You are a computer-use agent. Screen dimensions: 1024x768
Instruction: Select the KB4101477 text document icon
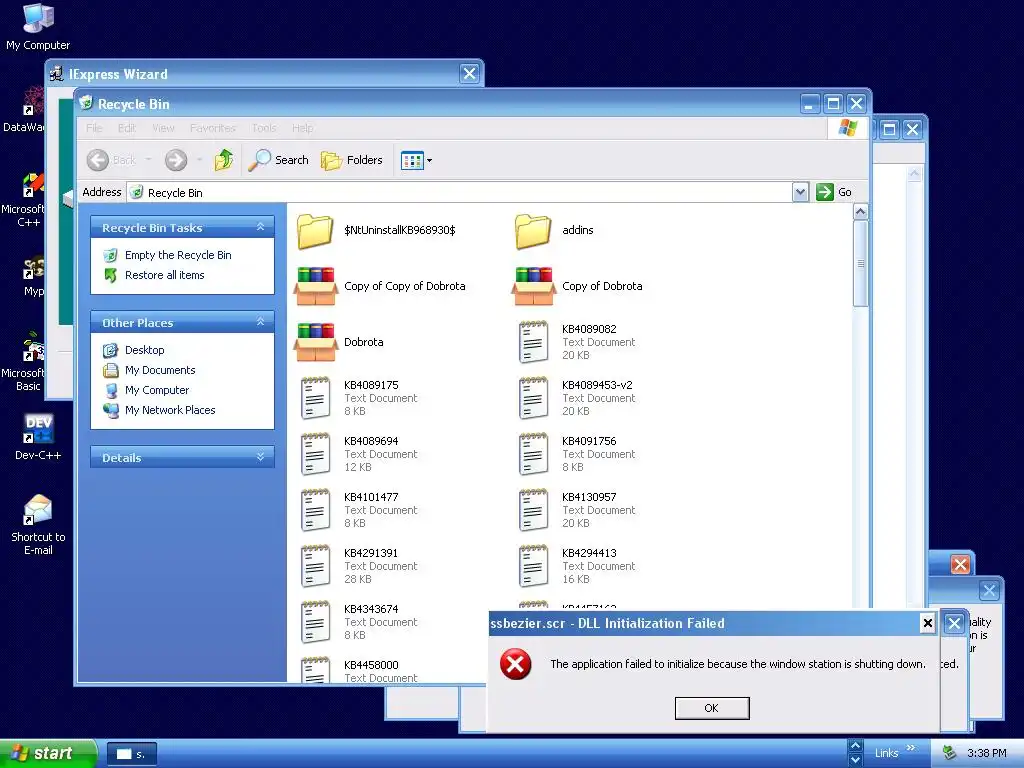tap(315, 511)
